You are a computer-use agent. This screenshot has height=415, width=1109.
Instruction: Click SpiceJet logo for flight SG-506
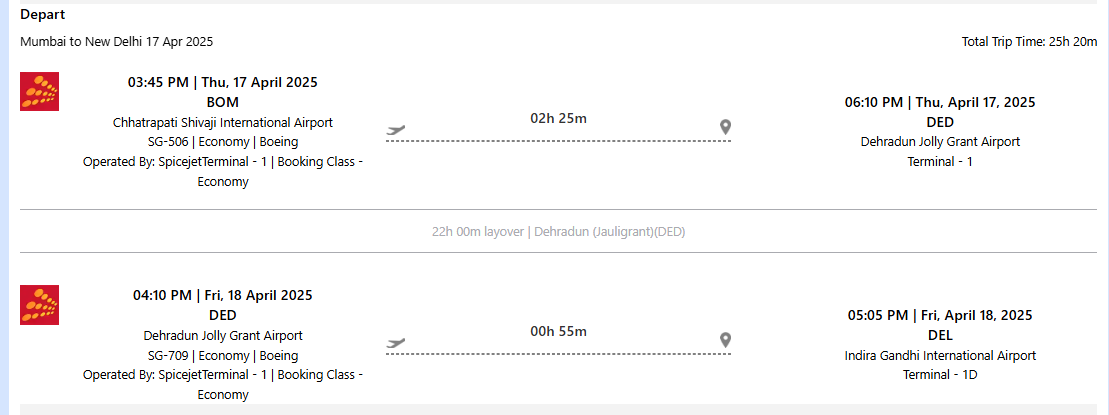(39, 91)
